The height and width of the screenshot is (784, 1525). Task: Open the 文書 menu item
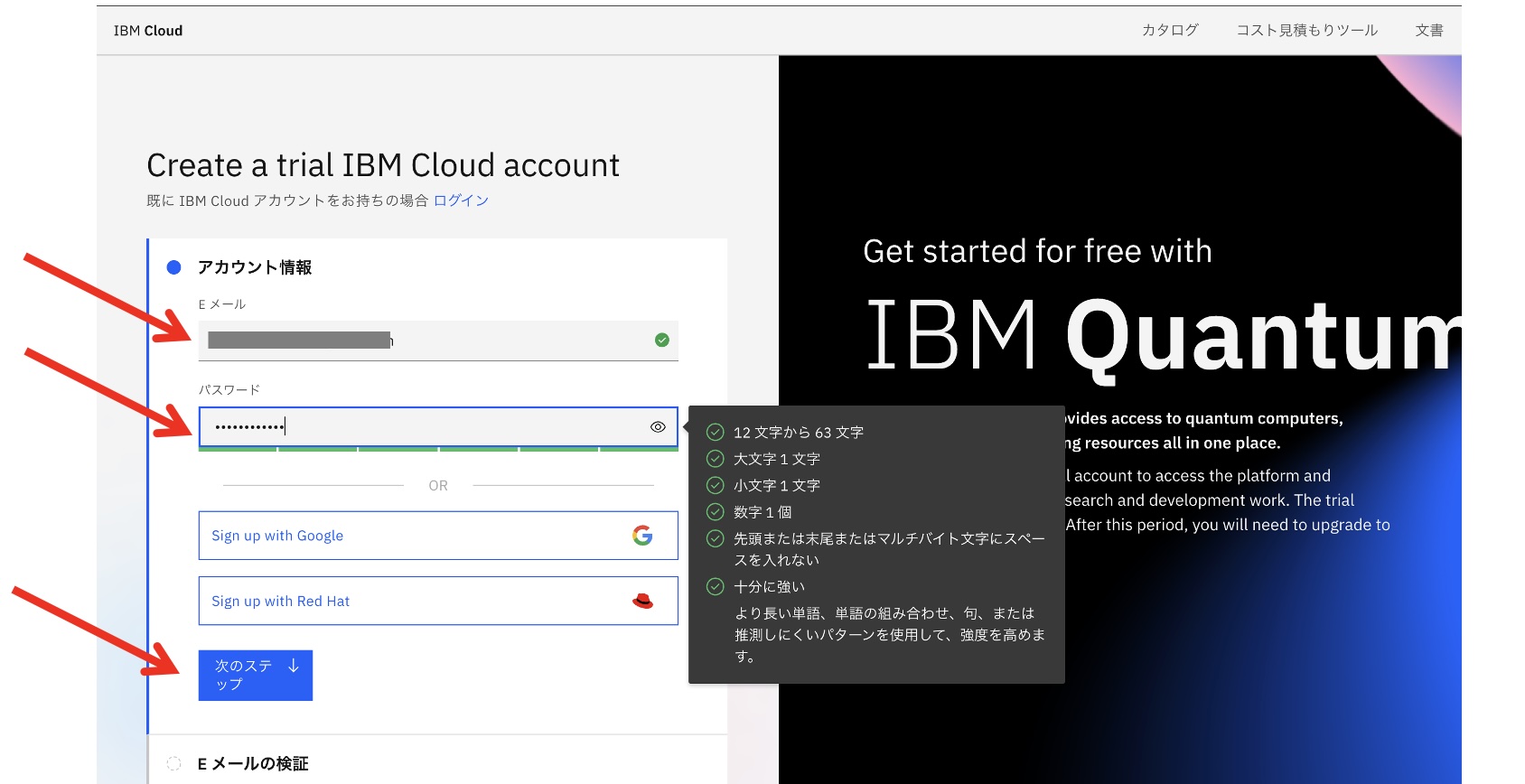click(x=1429, y=31)
